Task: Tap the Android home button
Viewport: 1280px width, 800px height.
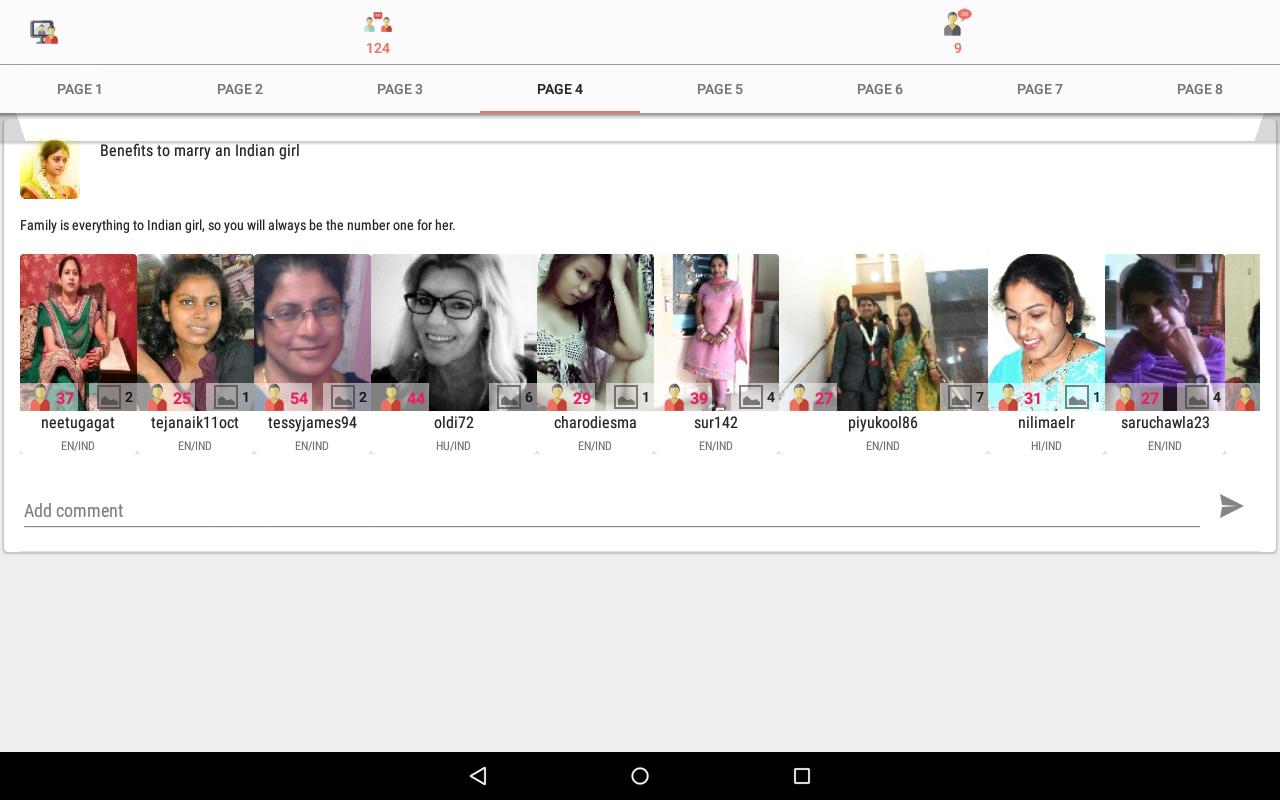Action: pos(640,775)
